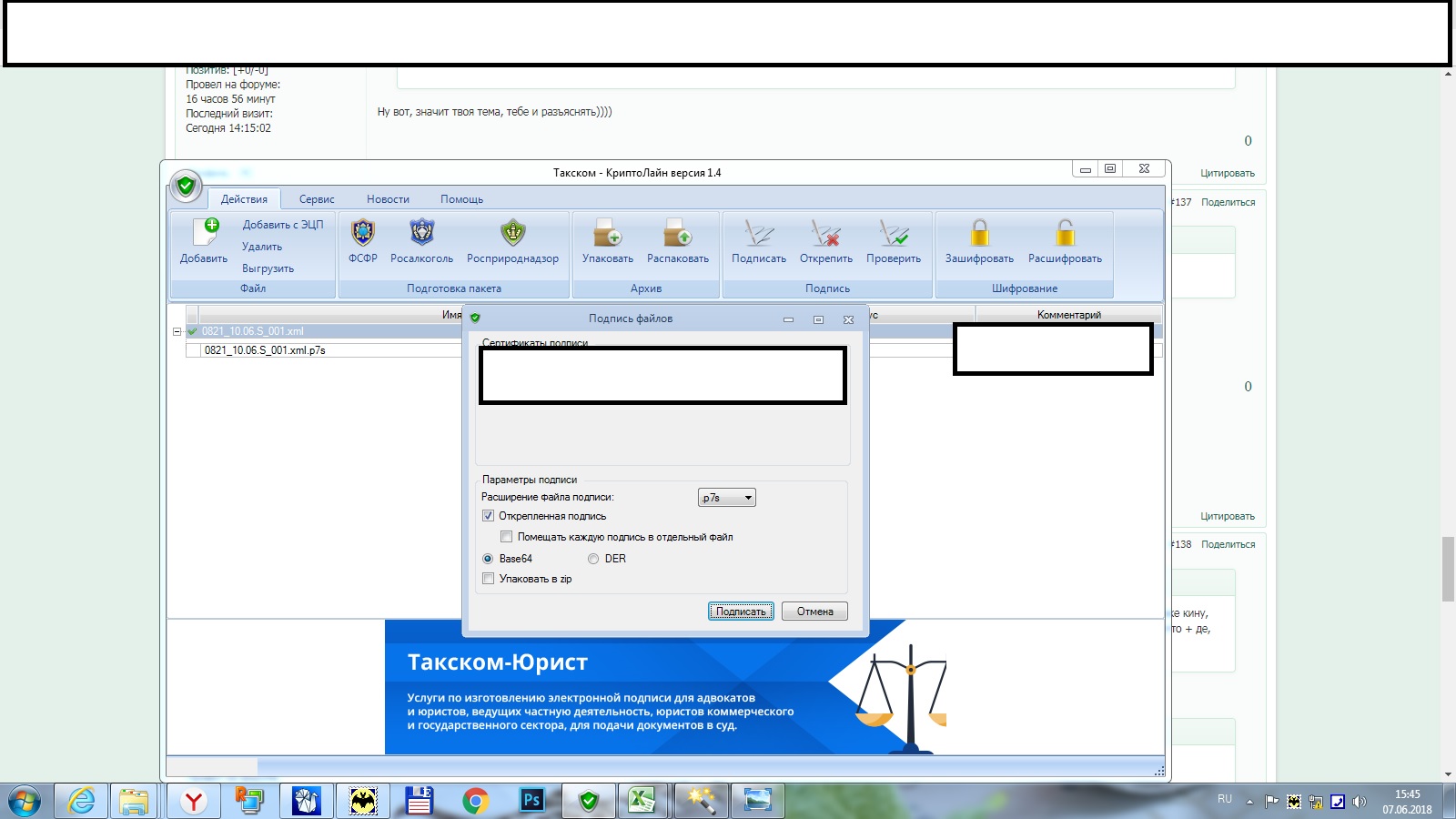Click the Проверить signature icon
The width and height of the screenshot is (1456, 819).
pos(893,234)
